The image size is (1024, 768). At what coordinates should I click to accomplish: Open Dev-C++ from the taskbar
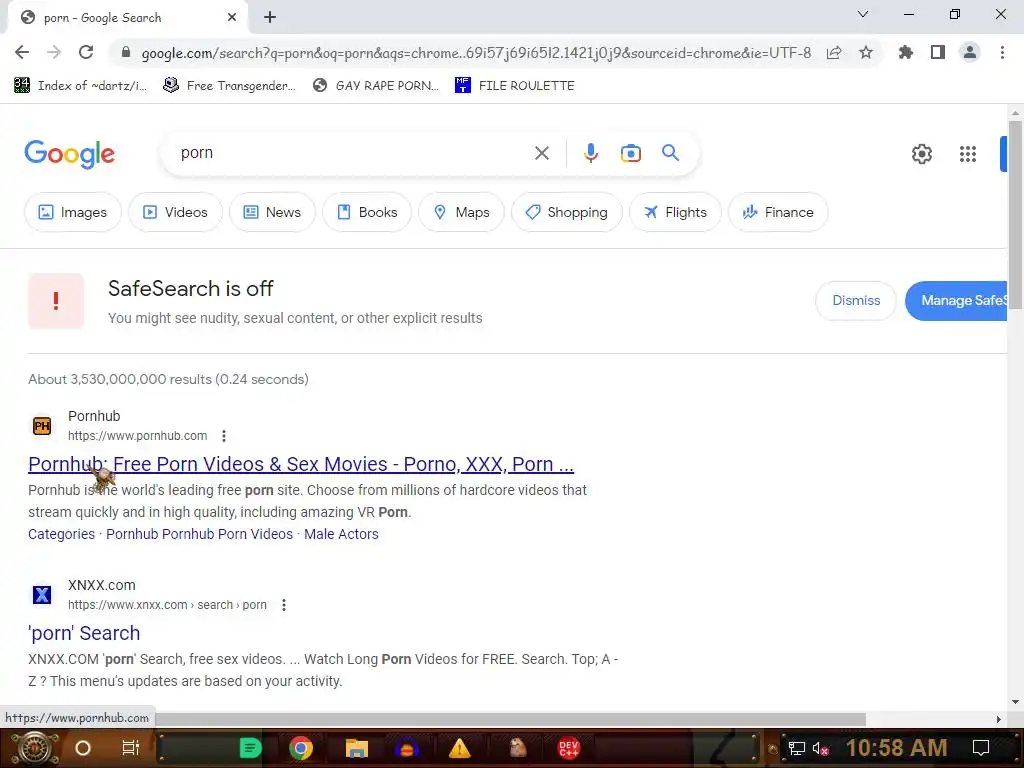tap(568, 748)
